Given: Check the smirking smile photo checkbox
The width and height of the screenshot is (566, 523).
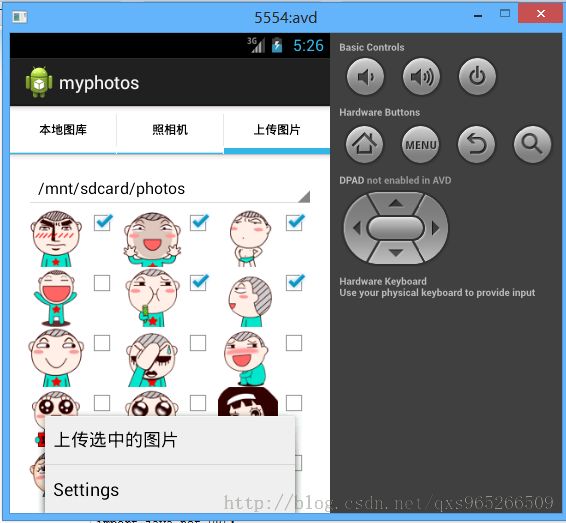Looking at the screenshot, I should pos(102,343).
